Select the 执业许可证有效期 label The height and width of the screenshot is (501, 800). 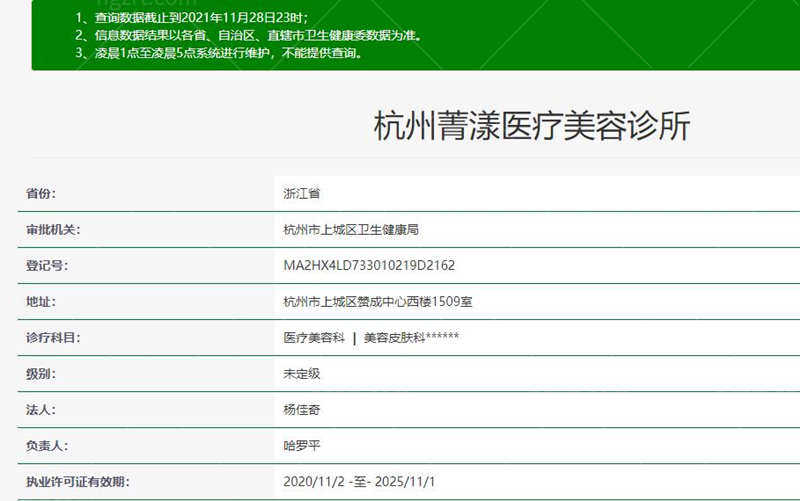point(78,482)
